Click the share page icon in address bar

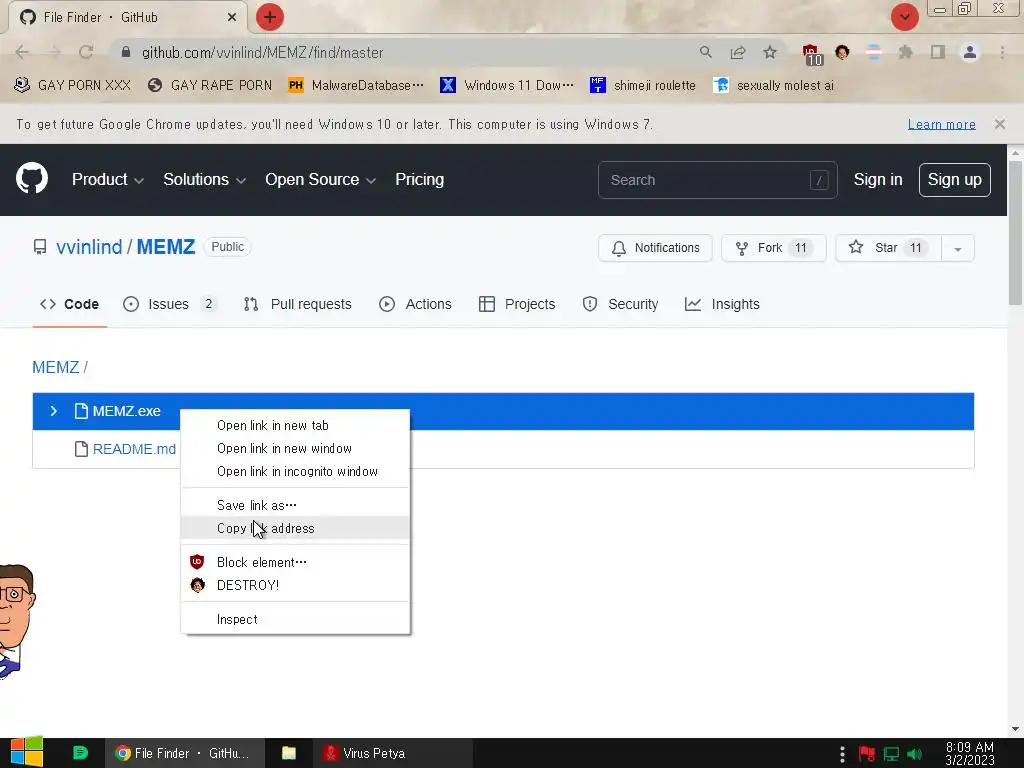[738, 52]
